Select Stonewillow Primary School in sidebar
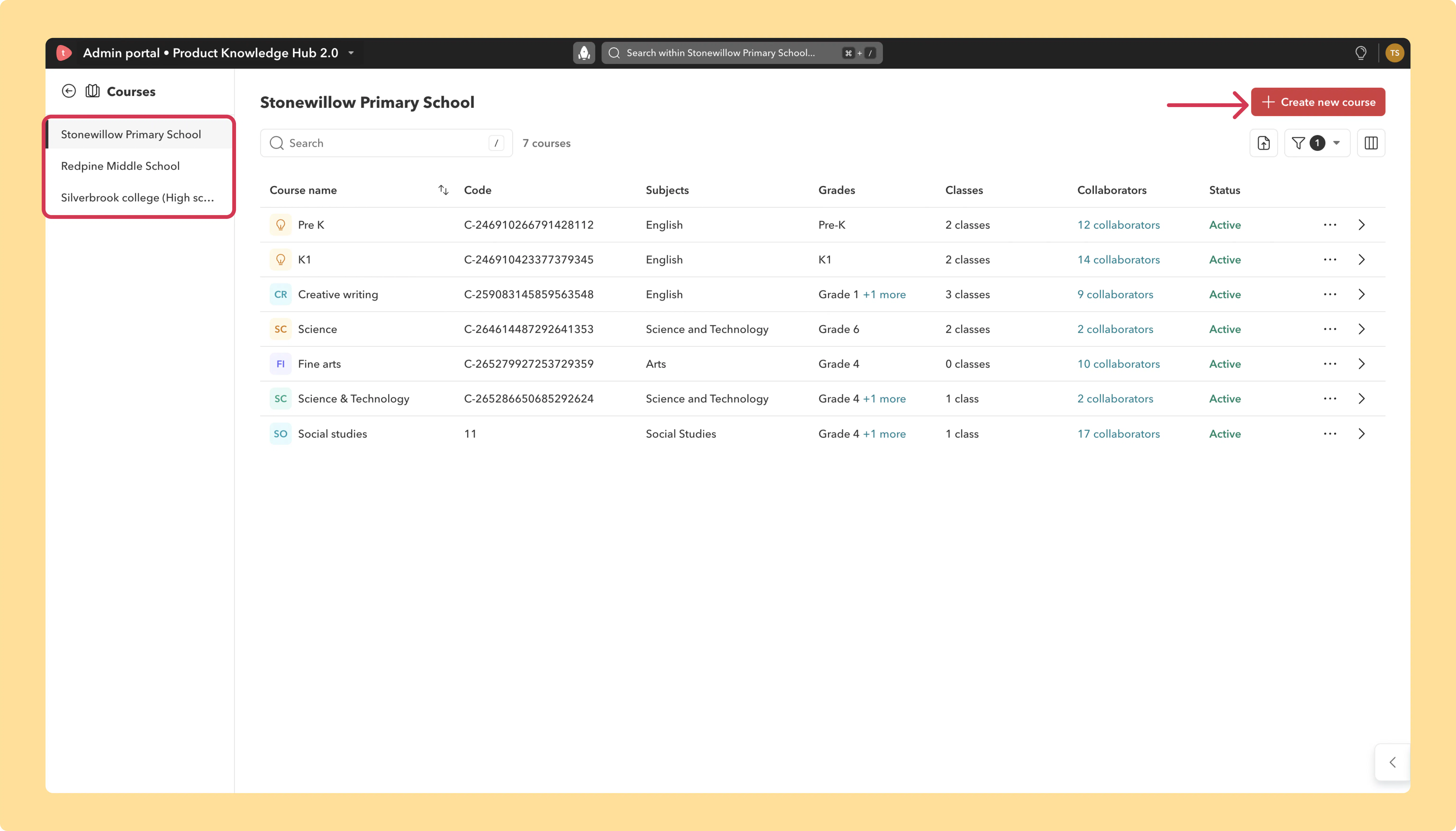 point(139,135)
